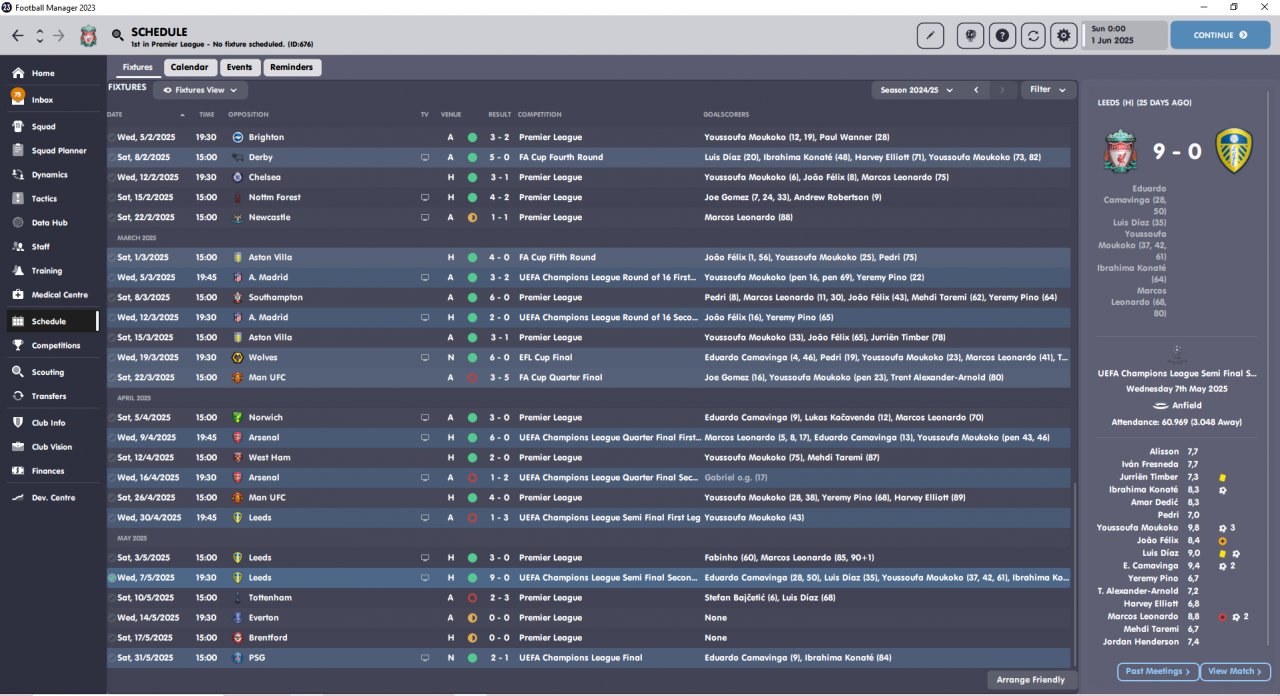Click Arrange Friendly button
1280x696 pixels.
click(1030, 680)
